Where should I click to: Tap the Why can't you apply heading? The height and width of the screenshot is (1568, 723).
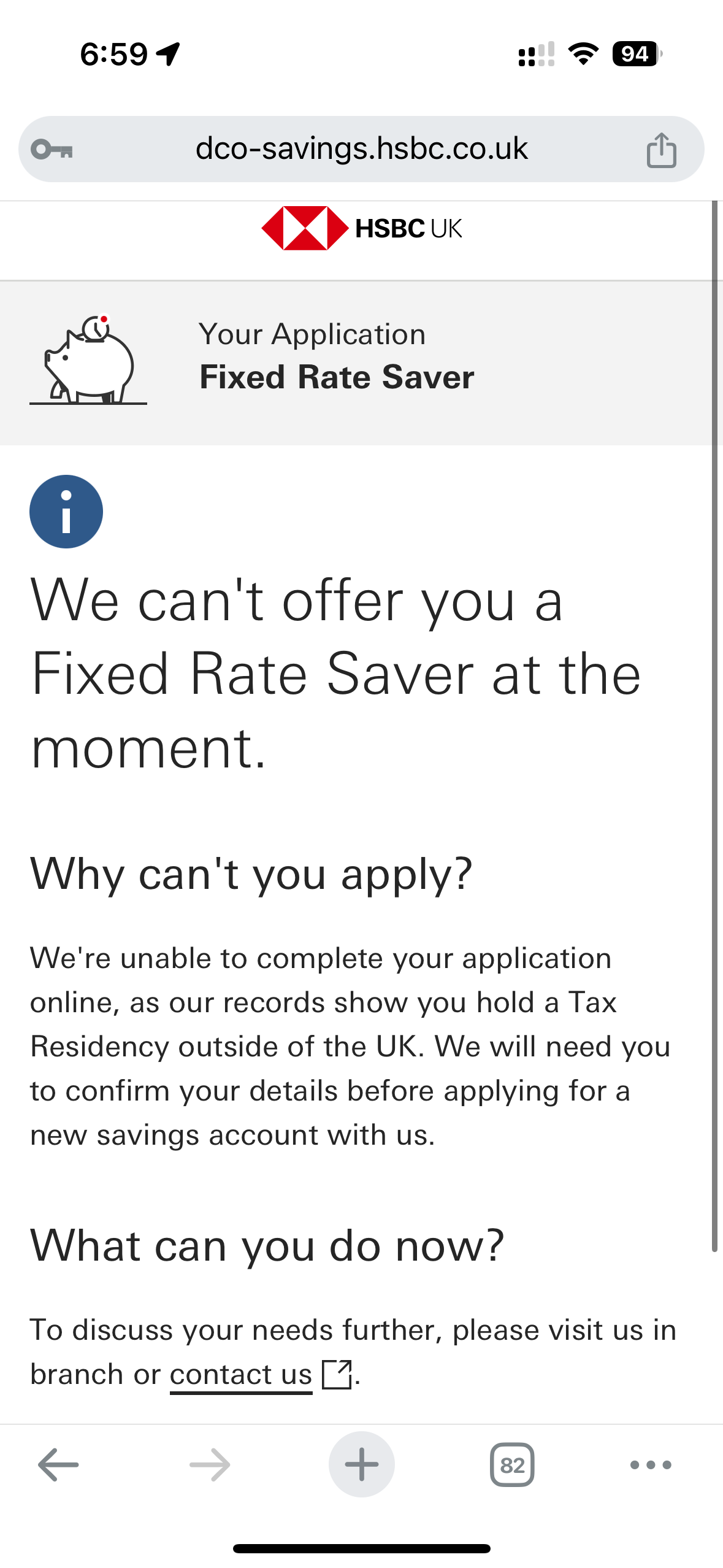tap(251, 874)
